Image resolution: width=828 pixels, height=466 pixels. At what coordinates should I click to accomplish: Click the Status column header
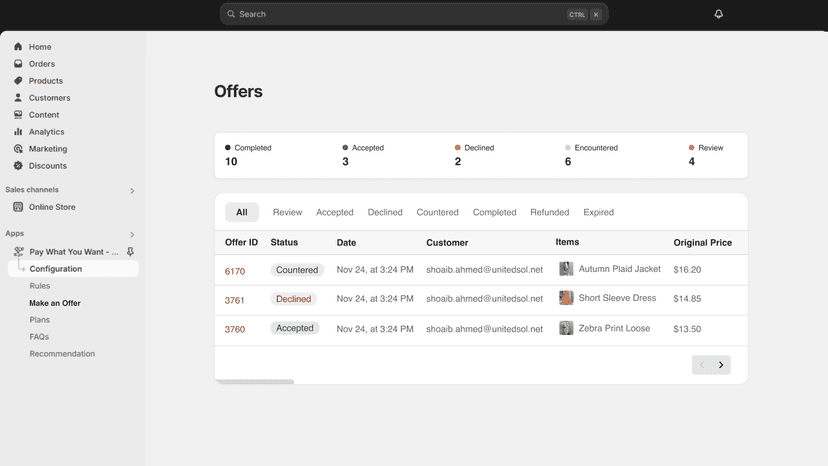284,242
